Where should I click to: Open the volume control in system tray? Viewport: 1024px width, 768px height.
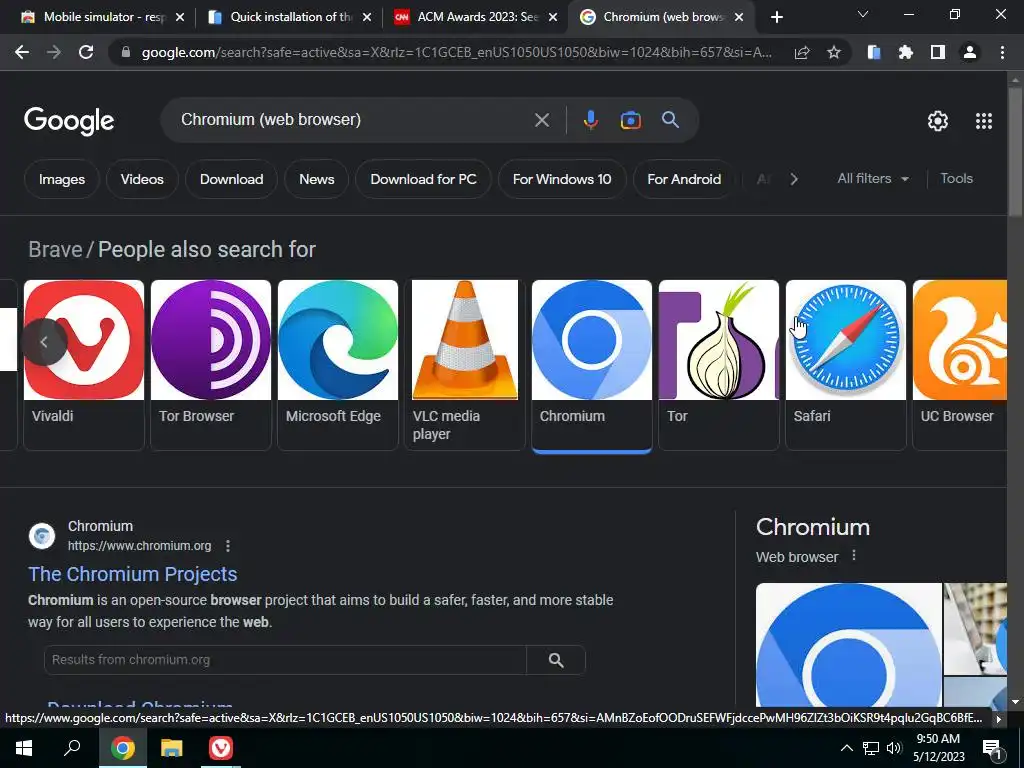point(893,748)
